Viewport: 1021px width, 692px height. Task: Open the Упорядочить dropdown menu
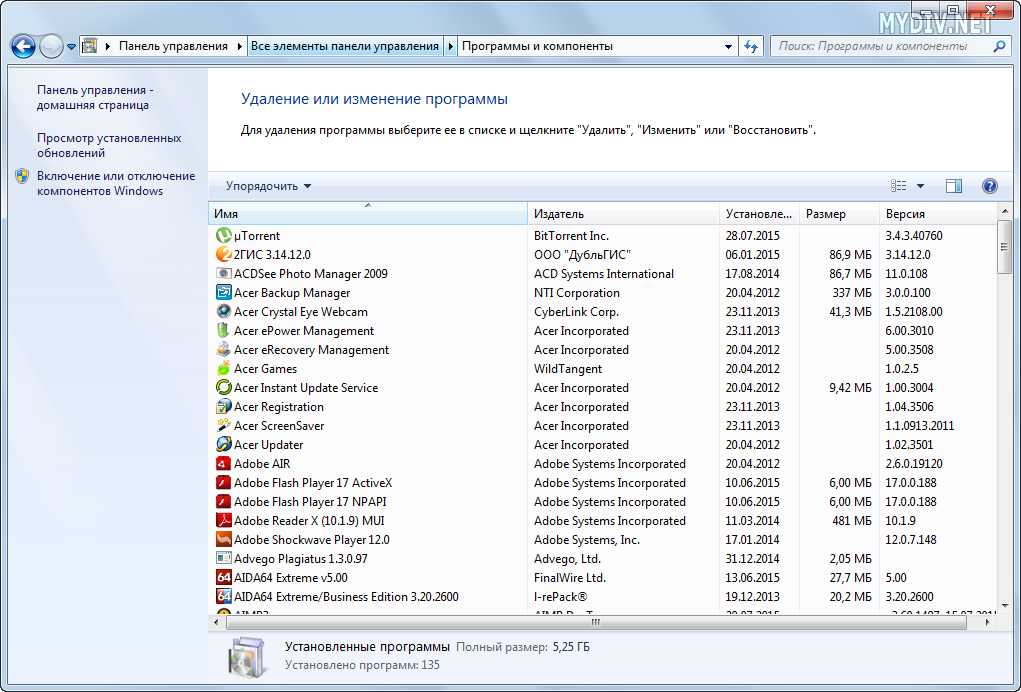click(268, 186)
